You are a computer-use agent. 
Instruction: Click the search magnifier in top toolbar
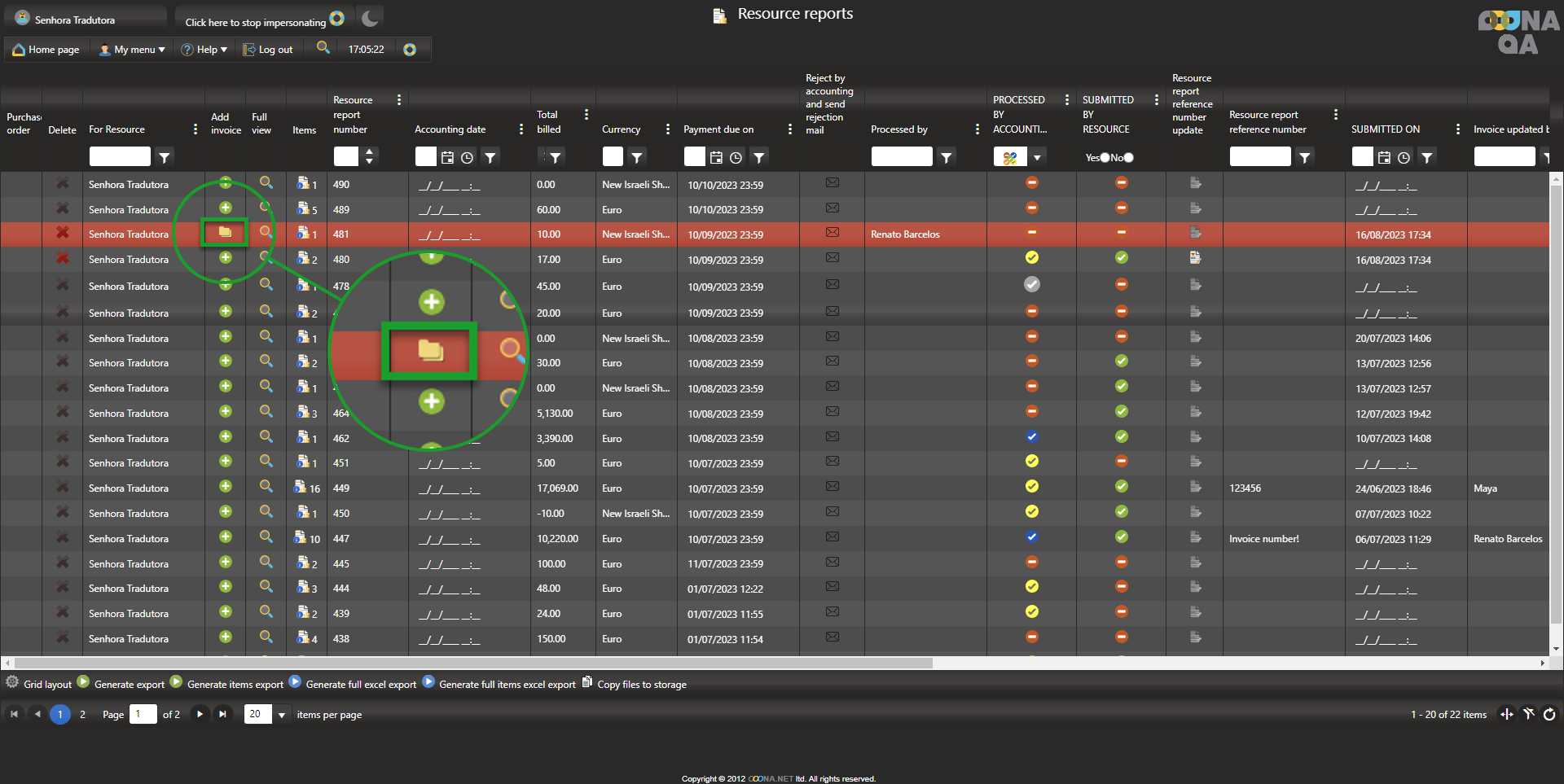tap(323, 48)
